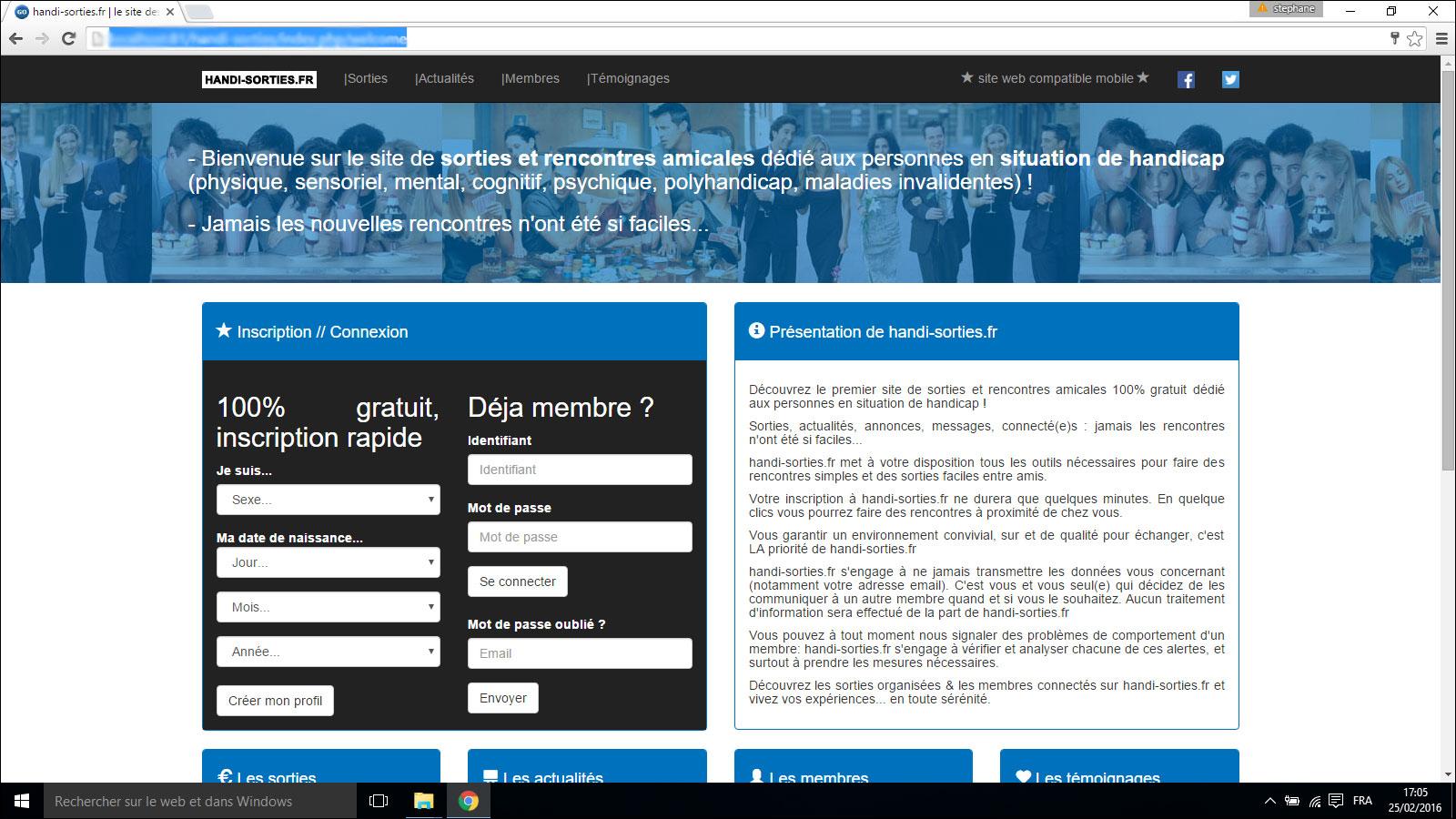Open the Témoignages menu item

click(x=628, y=78)
